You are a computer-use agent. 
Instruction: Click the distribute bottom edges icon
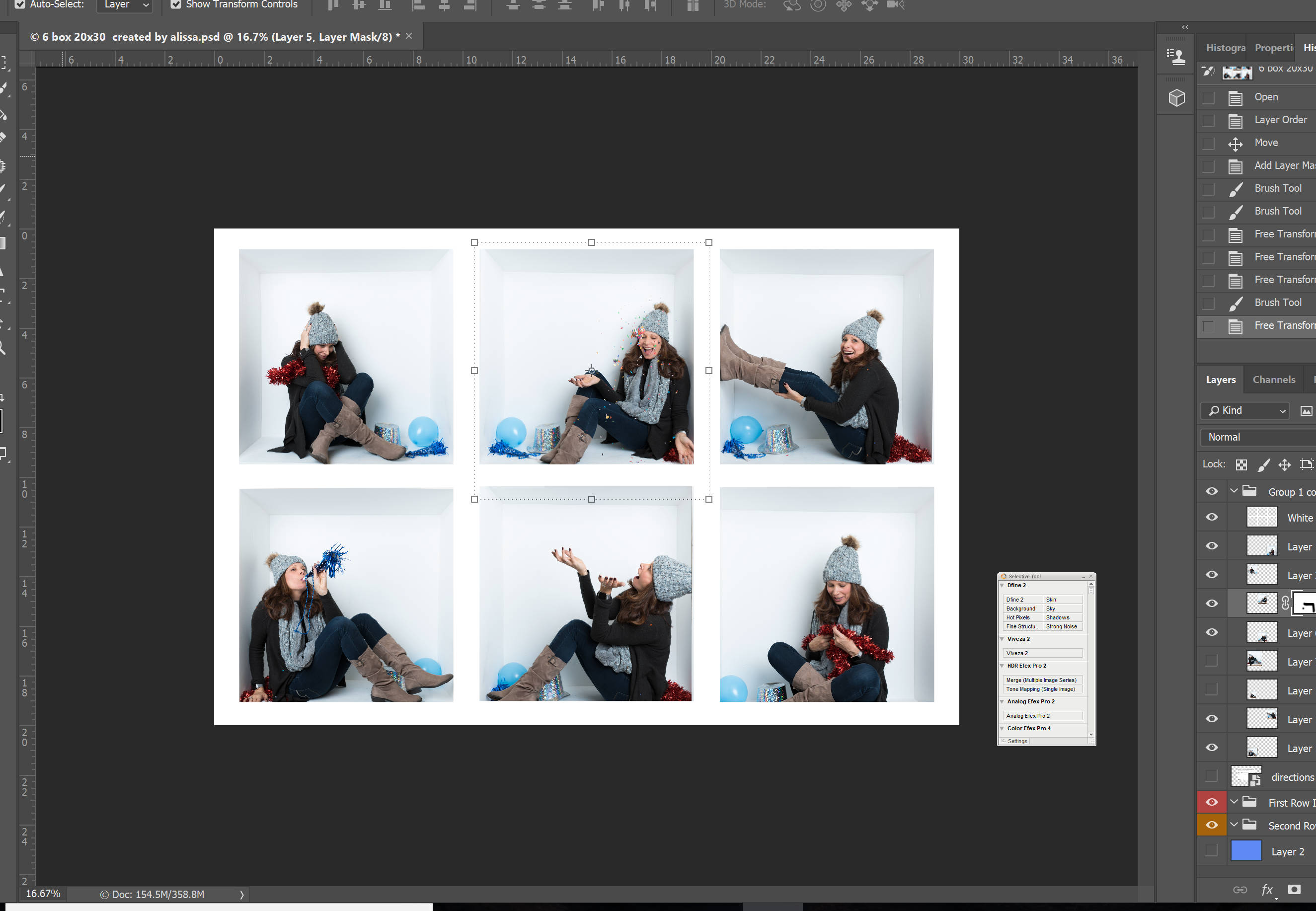point(565,4)
